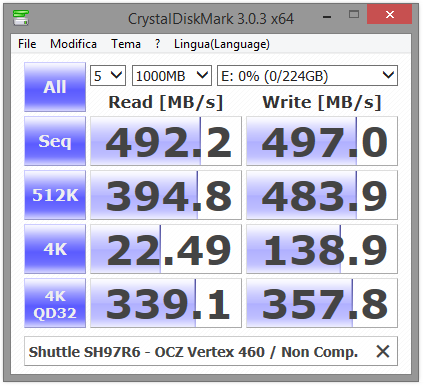Start the Seq benchmark
Screen dimensions: 425x389
point(55,141)
